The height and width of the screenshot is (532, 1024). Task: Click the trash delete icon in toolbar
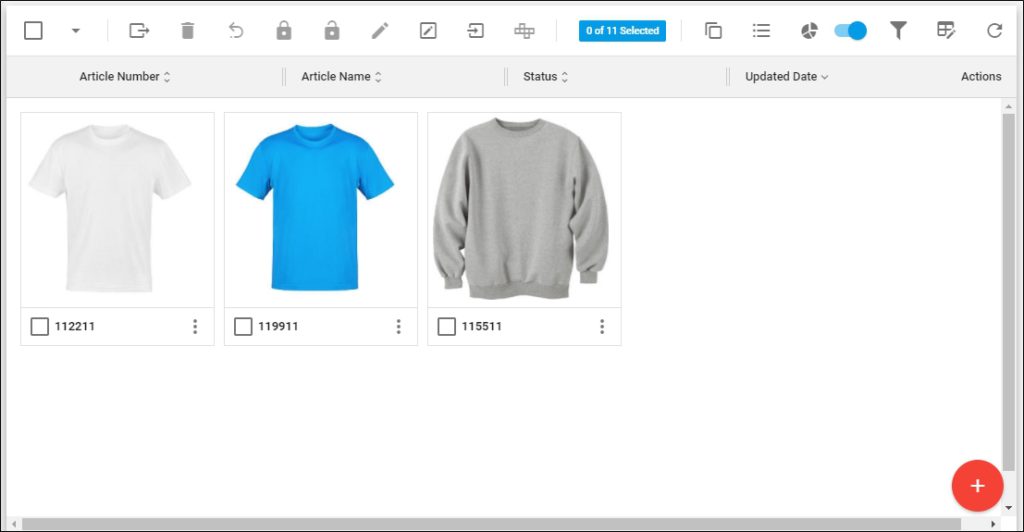[187, 31]
